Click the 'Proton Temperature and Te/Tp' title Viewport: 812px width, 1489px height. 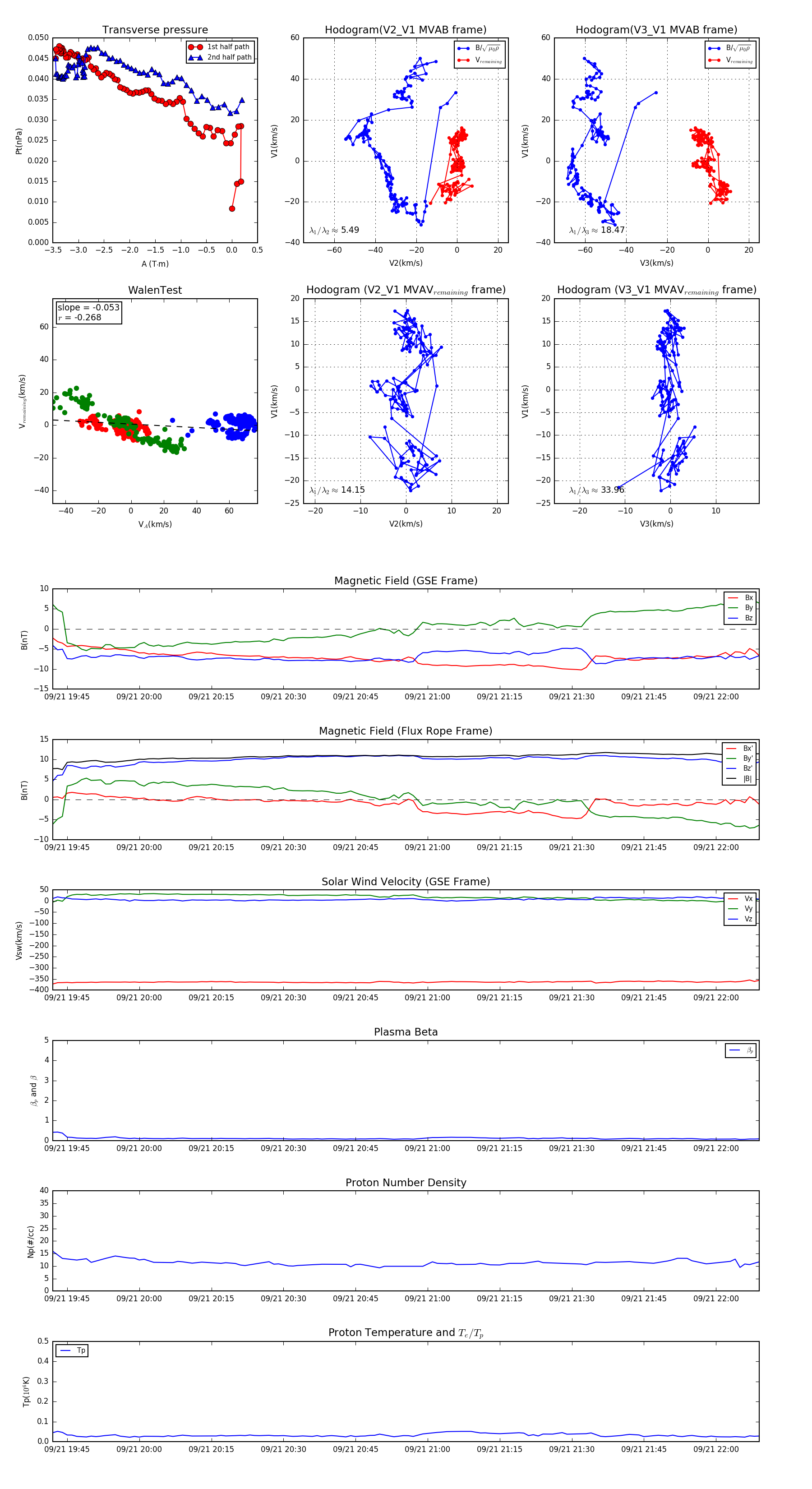[406, 1333]
